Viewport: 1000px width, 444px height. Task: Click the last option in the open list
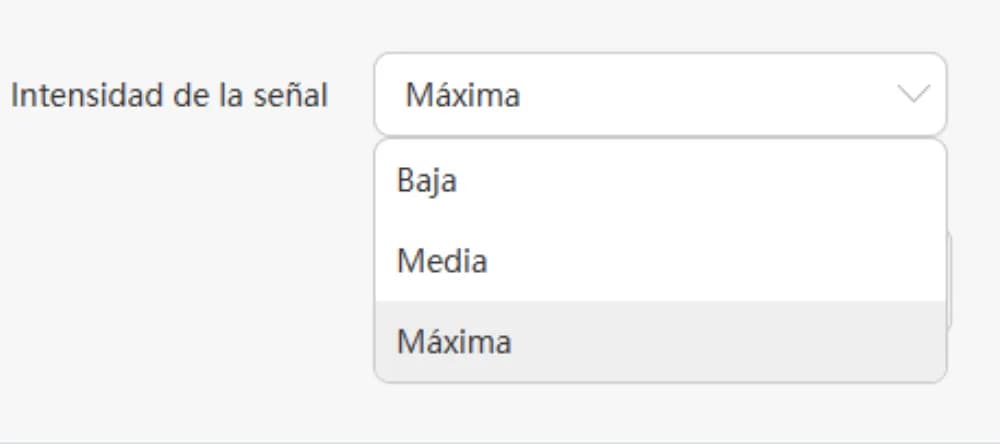click(x=660, y=341)
